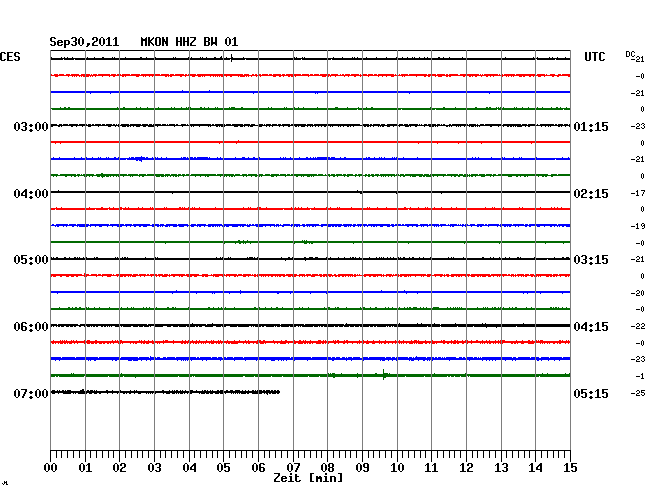Click minute 03 on the time axis

(x=155, y=468)
